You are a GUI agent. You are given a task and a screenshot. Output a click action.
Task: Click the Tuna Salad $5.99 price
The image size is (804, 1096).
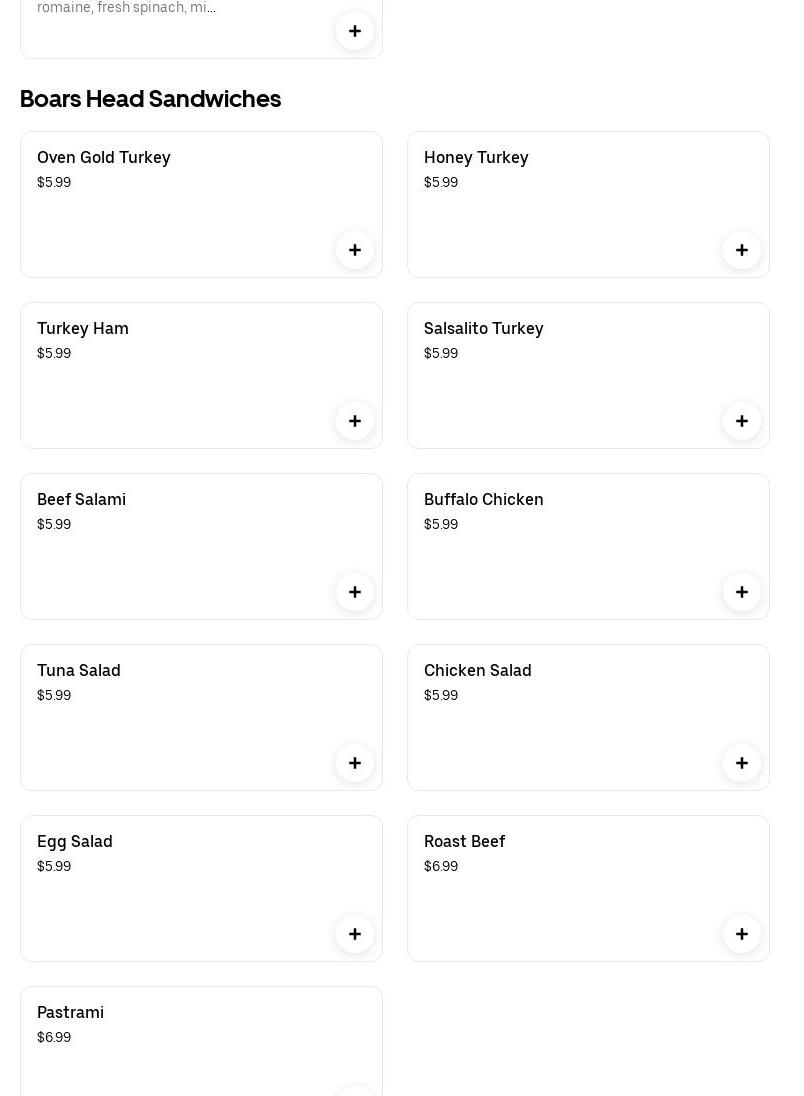click(x=54, y=695)
